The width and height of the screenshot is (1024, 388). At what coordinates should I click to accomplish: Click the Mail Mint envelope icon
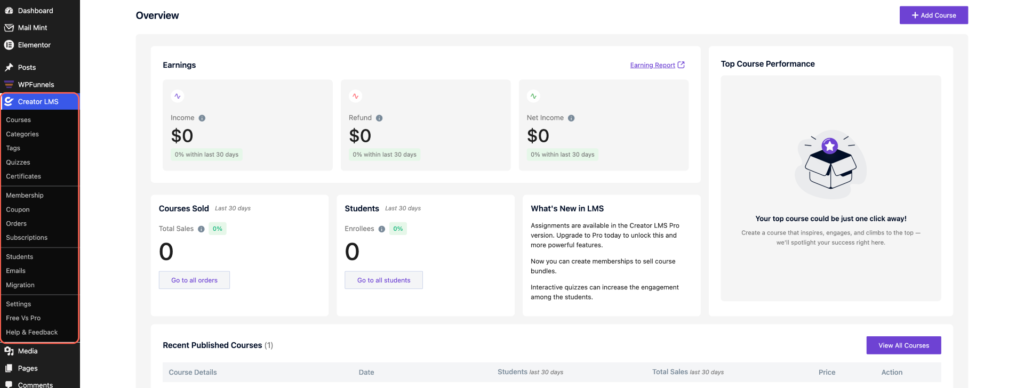(x=8, y=28)
